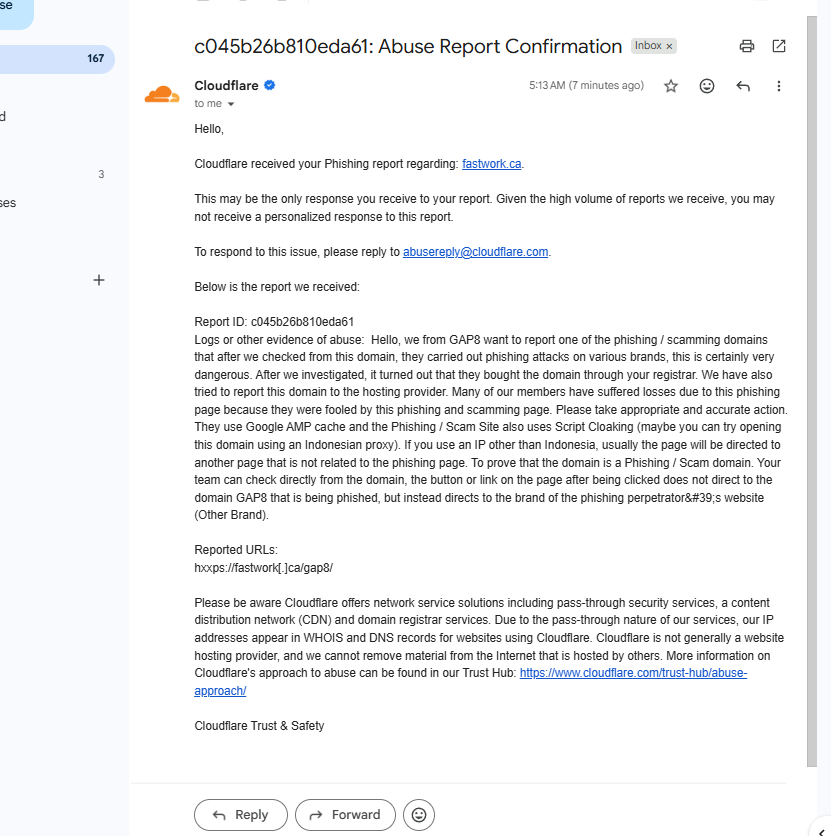Click 'Below is the report we received:' text
The height and width of the screenshot is (836, 831).
pos(277,287)
